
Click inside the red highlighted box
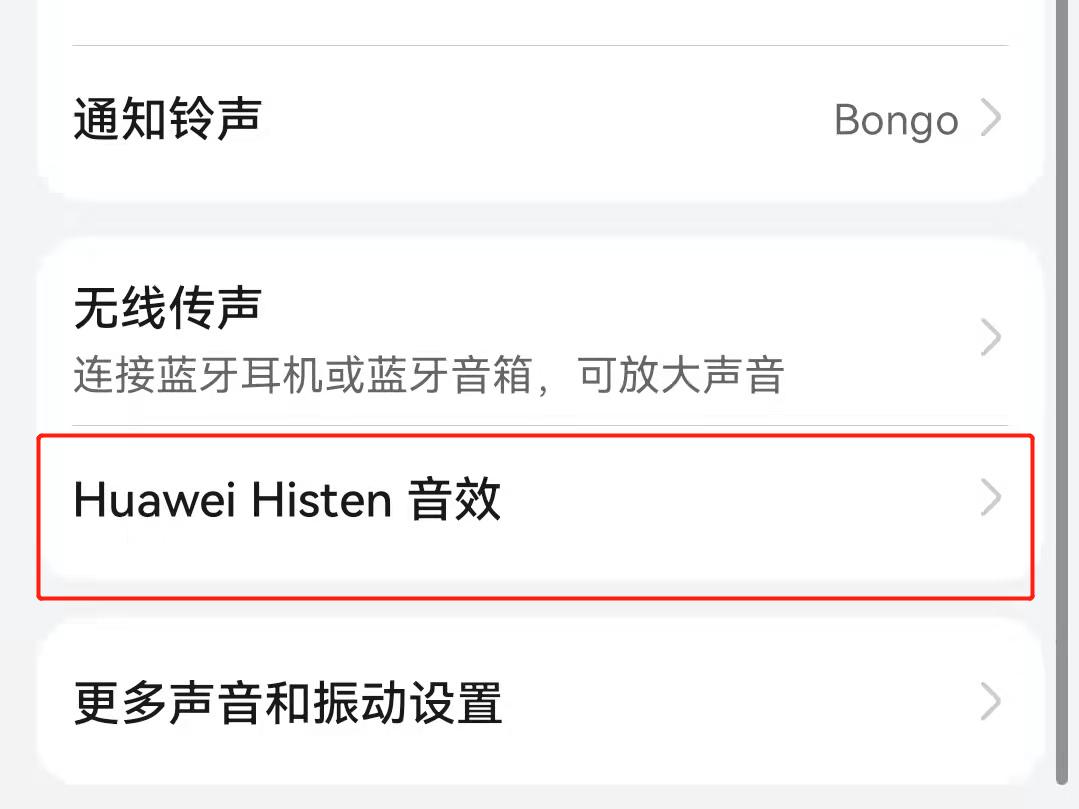click(x=535, y=517)
